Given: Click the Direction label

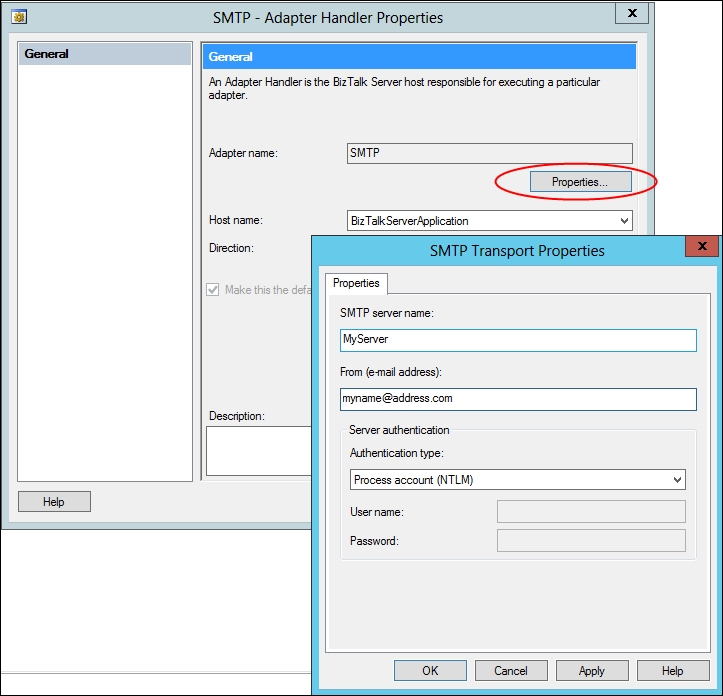Looking at the screenshot, I should 231,248.
